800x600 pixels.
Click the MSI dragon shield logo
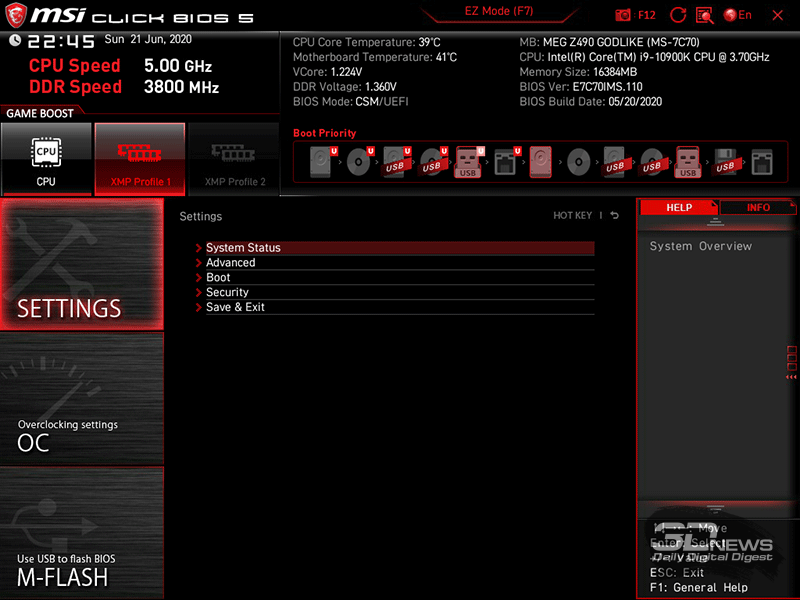pos(16,15)
